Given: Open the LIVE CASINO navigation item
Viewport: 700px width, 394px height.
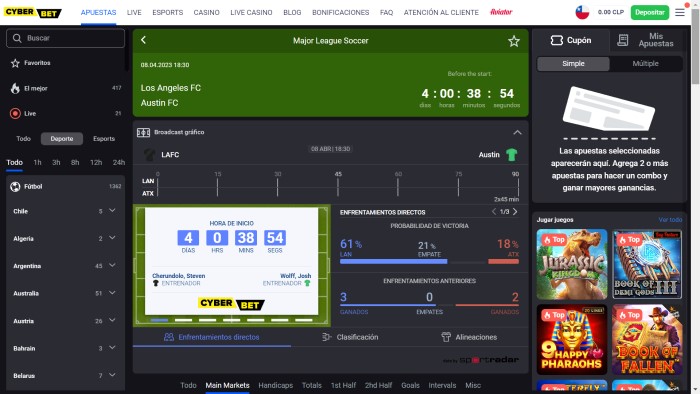Looking at the screenshot, I should click(x=251, y=12).
